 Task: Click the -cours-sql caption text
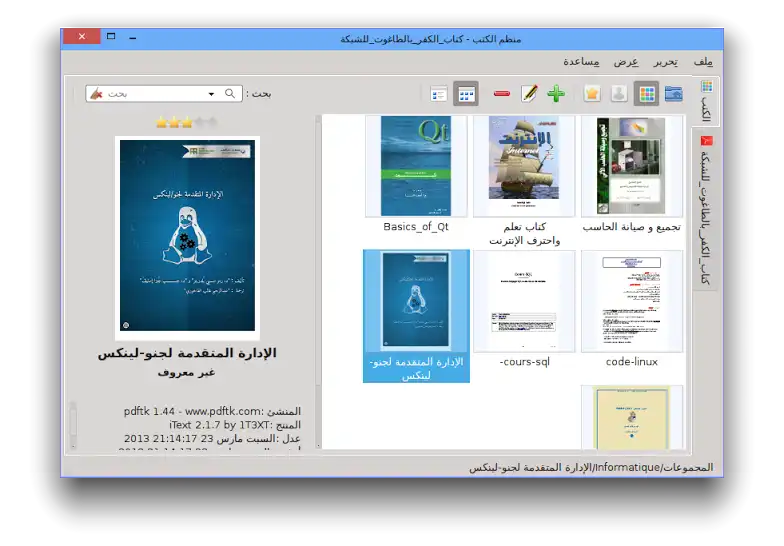click(x=524, y=362)
